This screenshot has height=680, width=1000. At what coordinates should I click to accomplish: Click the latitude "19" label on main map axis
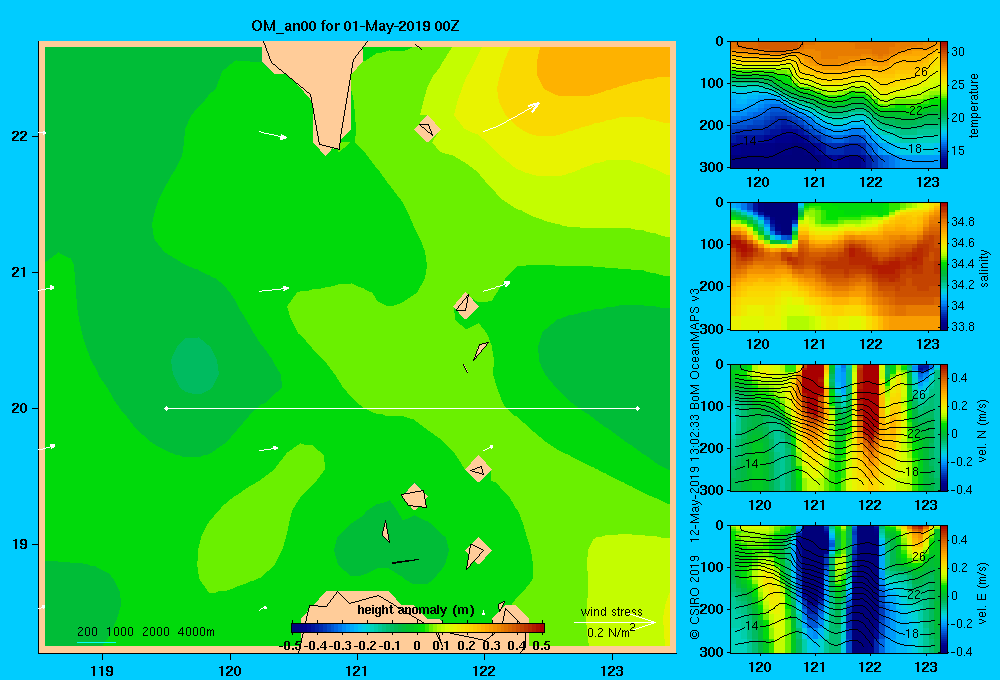(x=19, y=544)
